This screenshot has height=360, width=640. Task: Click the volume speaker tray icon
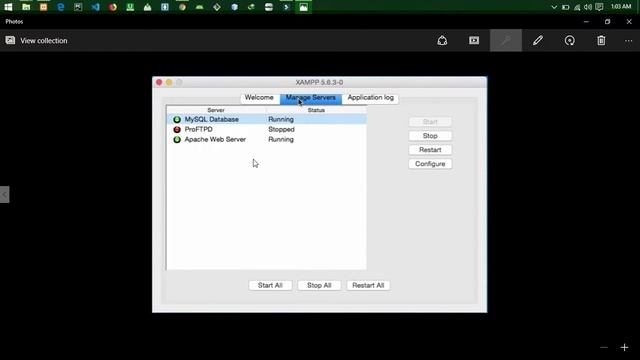coord(588,7)
